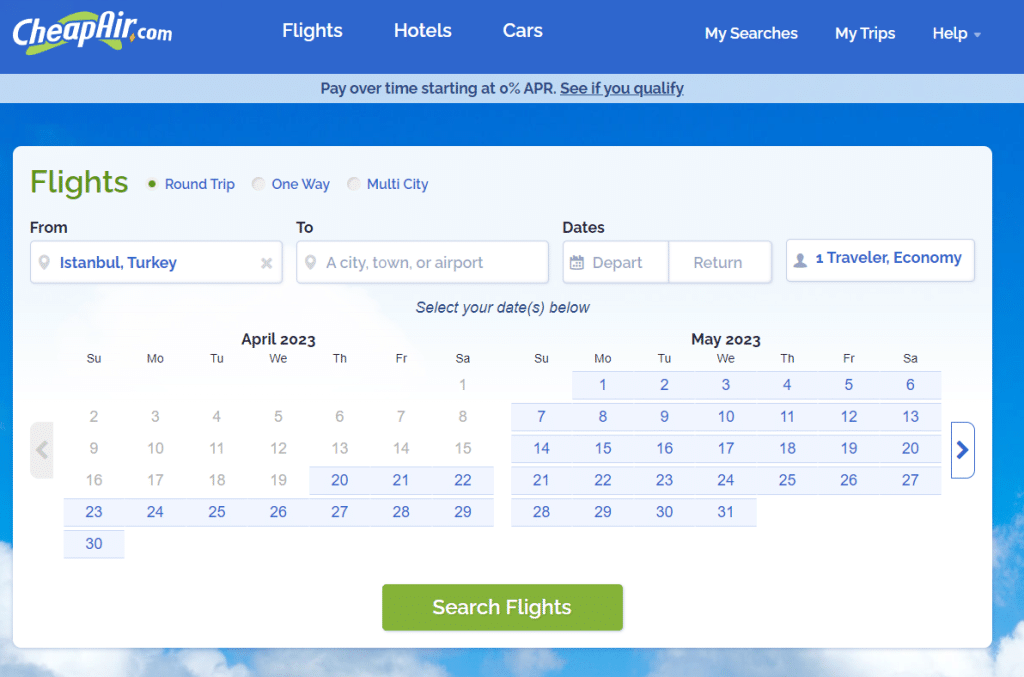
Task: Select May 14 in the calendar
Action: (x=541, y=449)
